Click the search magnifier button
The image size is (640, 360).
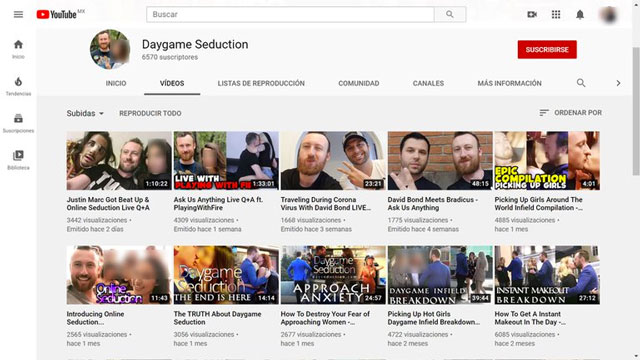450,14
